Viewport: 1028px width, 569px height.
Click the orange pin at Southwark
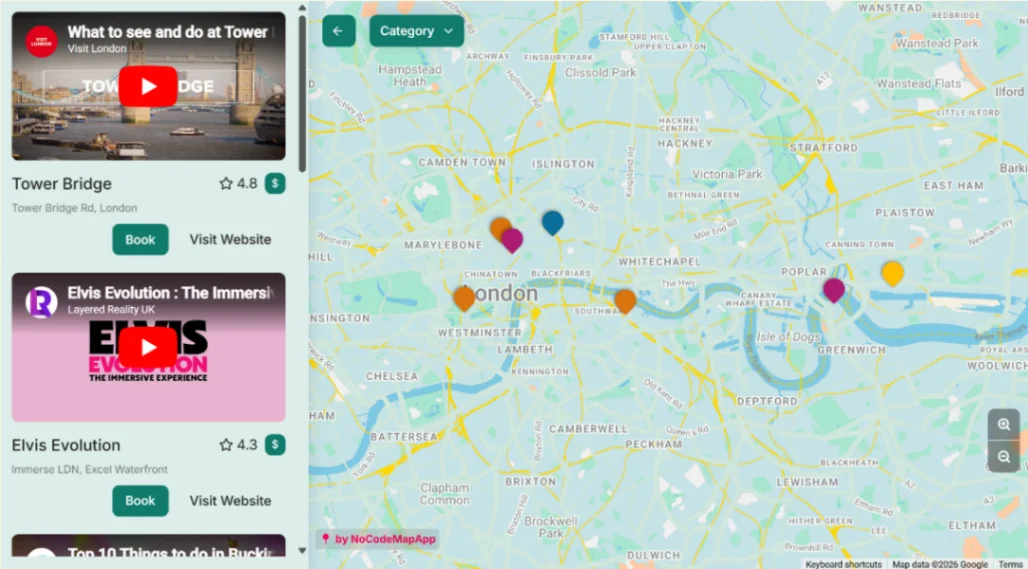point(625,301)
